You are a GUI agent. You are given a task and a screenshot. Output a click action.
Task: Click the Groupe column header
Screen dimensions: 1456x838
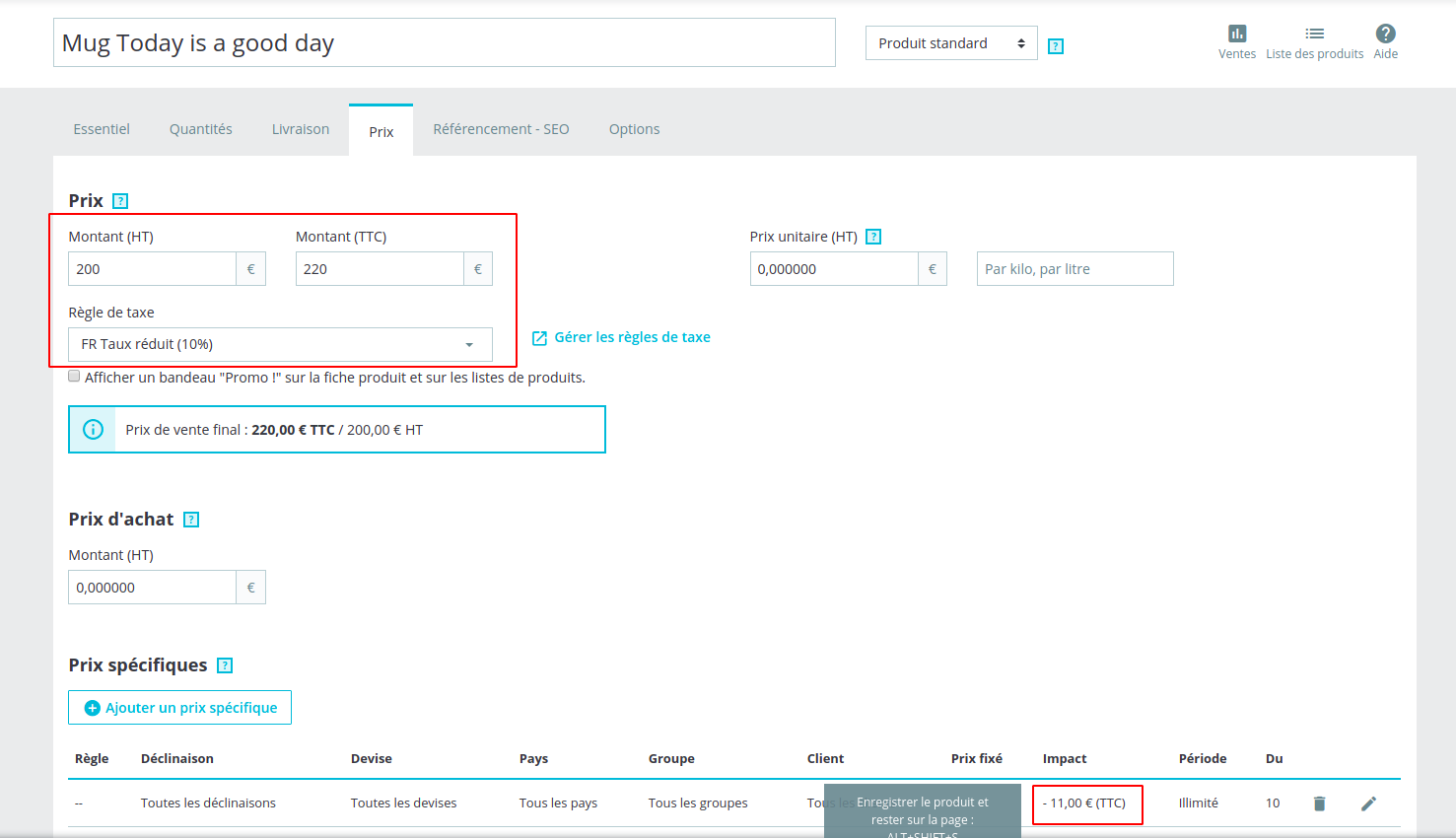click(671, 758)
